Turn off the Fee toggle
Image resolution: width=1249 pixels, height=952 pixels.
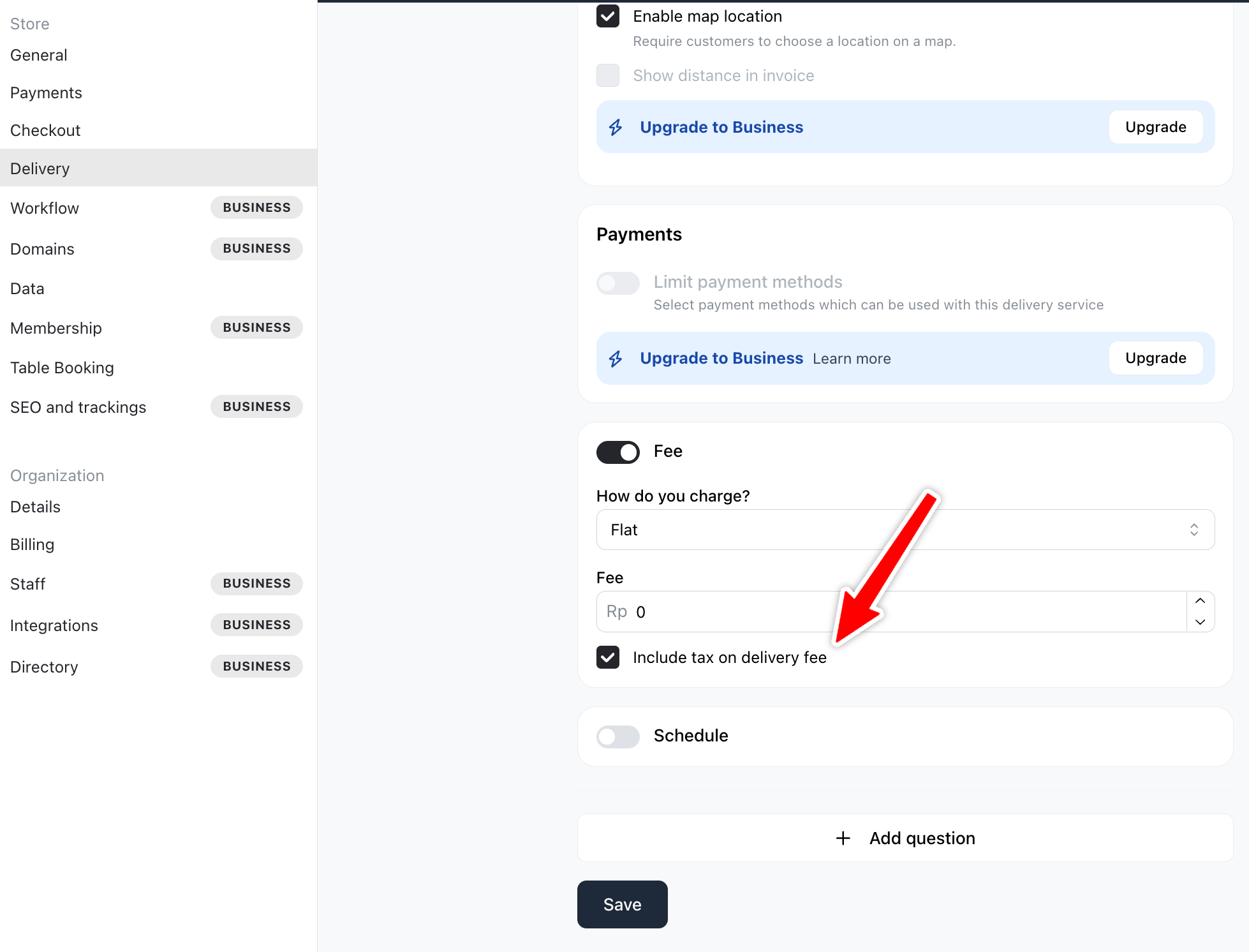[617, 452]
